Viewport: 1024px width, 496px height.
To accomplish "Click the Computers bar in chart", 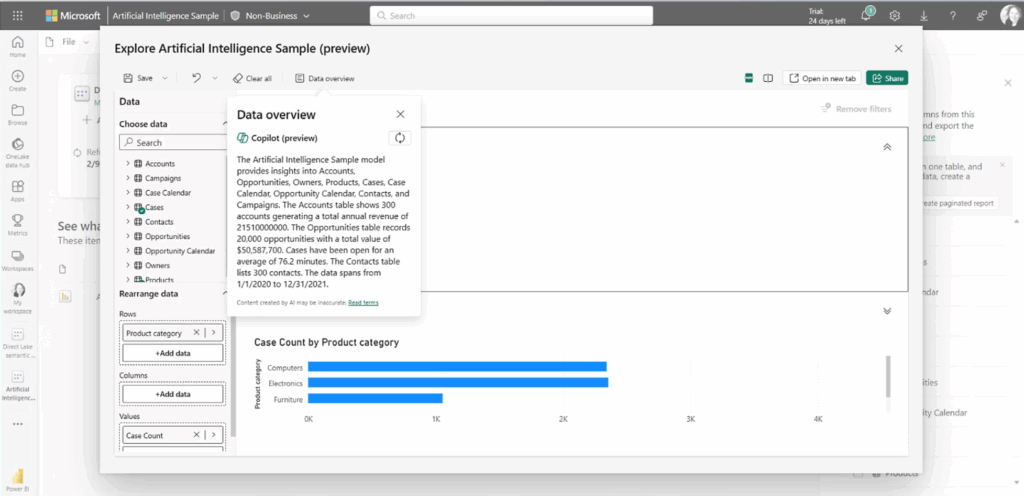I will point(457,367).
